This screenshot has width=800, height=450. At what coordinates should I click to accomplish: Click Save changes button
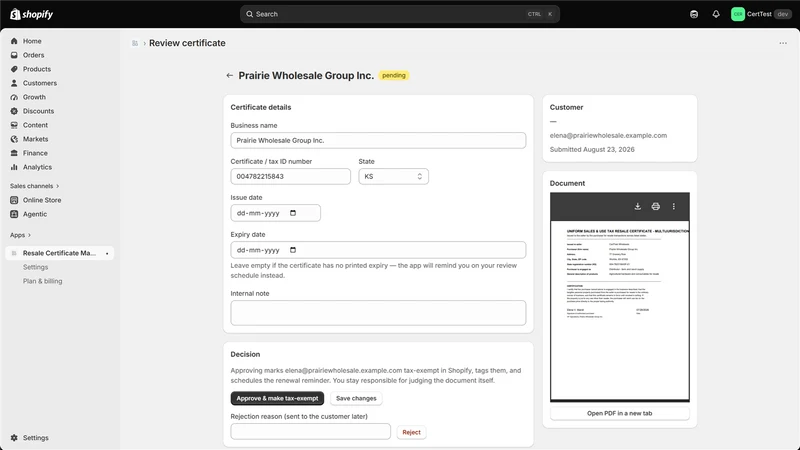(x=356, y=398)
